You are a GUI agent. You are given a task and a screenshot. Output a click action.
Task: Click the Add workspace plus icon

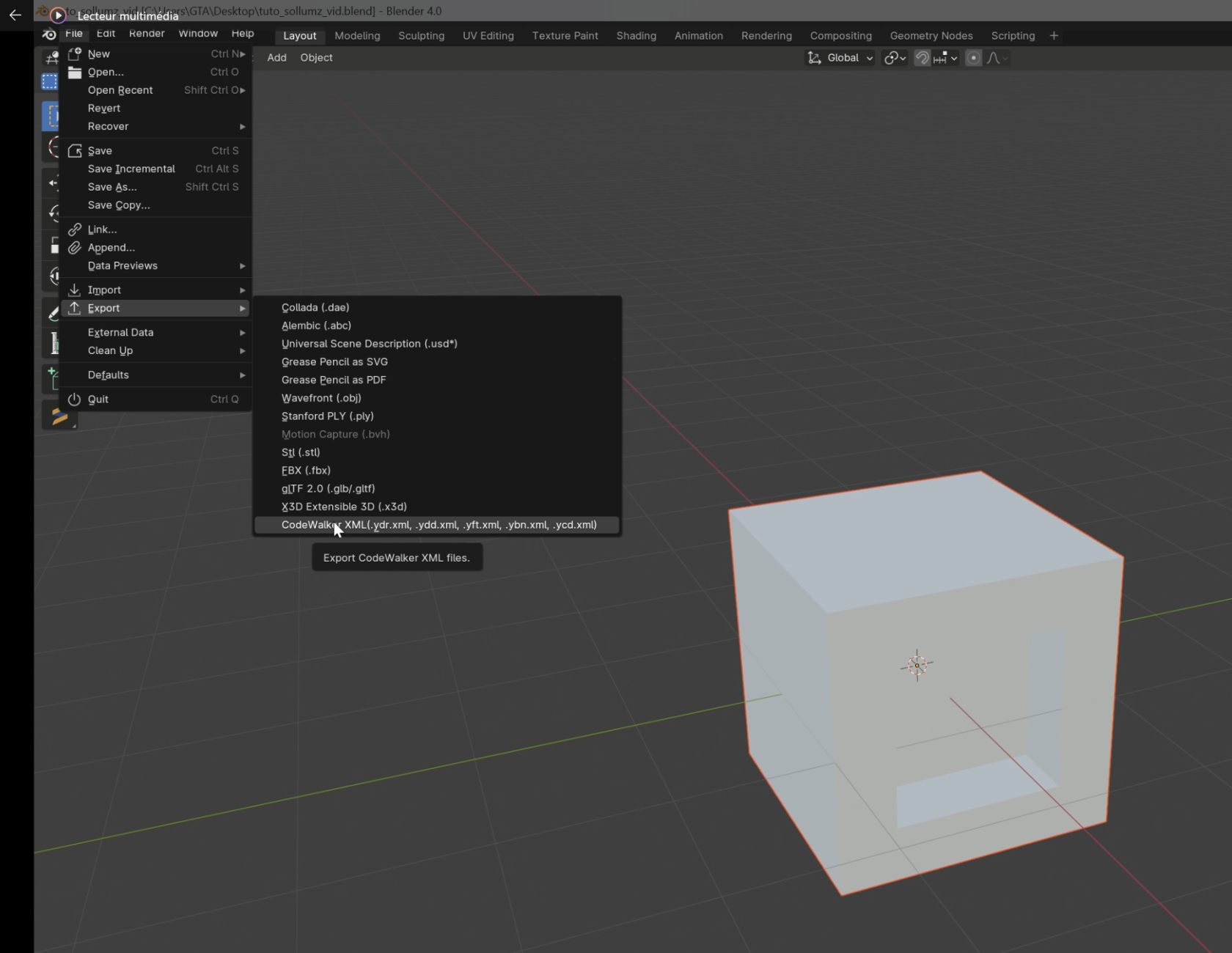(1054, 35)
